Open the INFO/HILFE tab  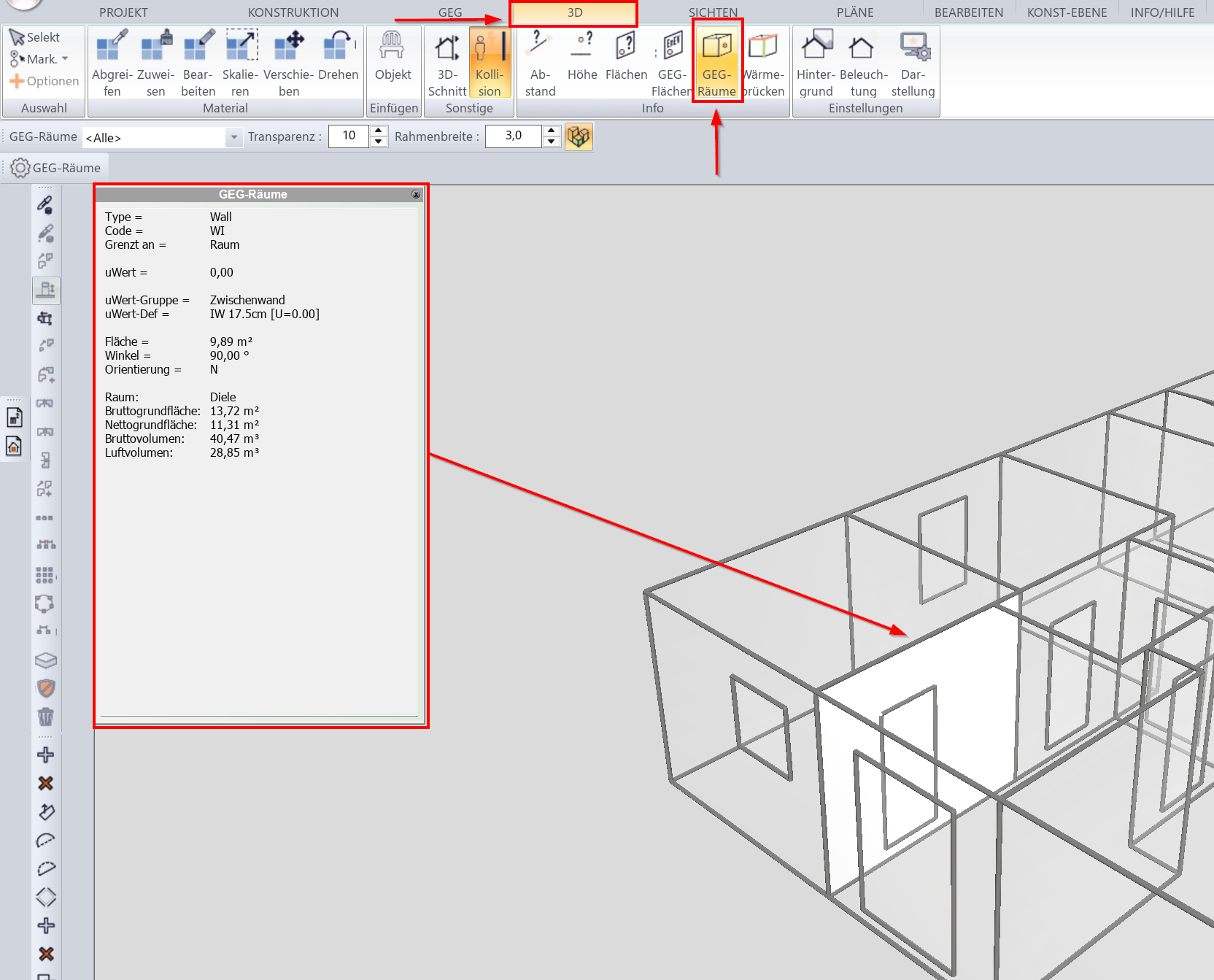tap(1162, 12)
